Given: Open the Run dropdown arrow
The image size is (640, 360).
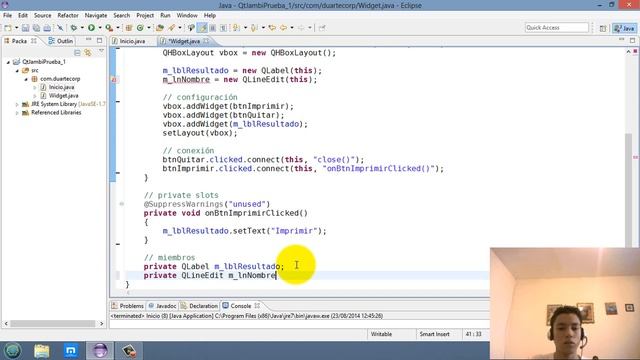Looking at the screenshot, I should coord(100,28).
